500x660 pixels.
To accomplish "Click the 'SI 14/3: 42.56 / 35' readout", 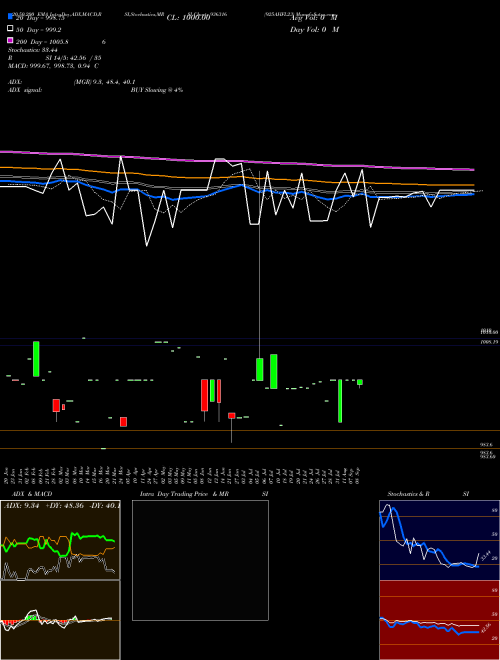I will coord(73,58).
